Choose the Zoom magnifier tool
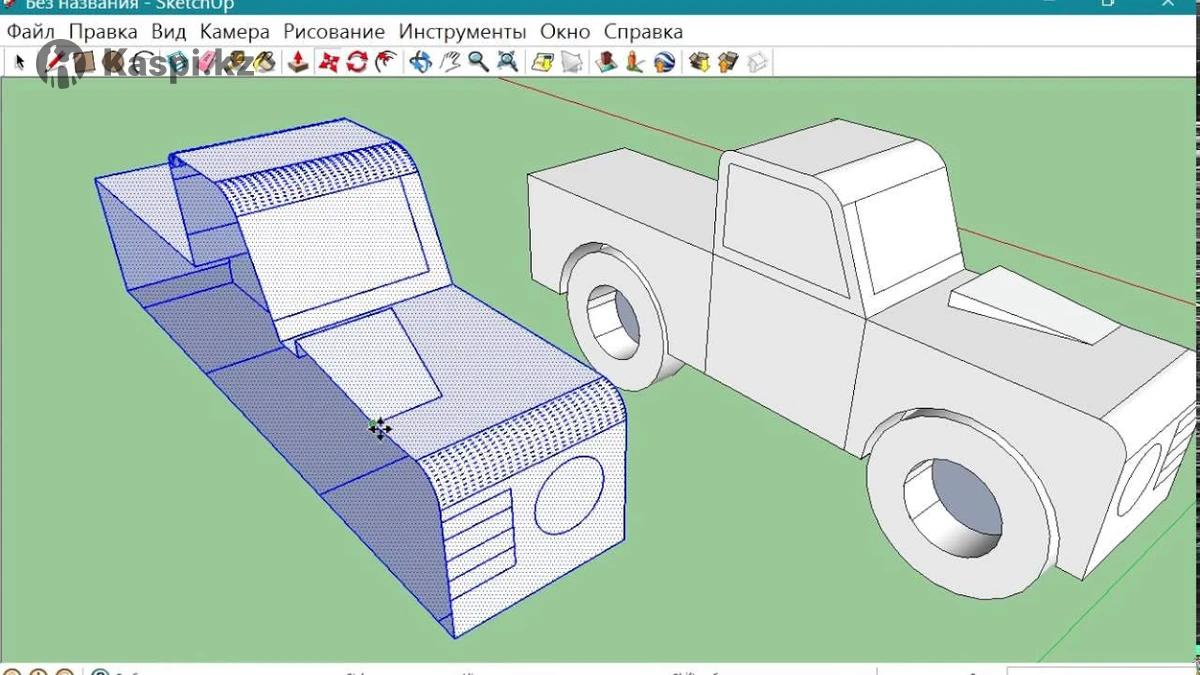The image size is (1200, 675). [x=479, y=62]
